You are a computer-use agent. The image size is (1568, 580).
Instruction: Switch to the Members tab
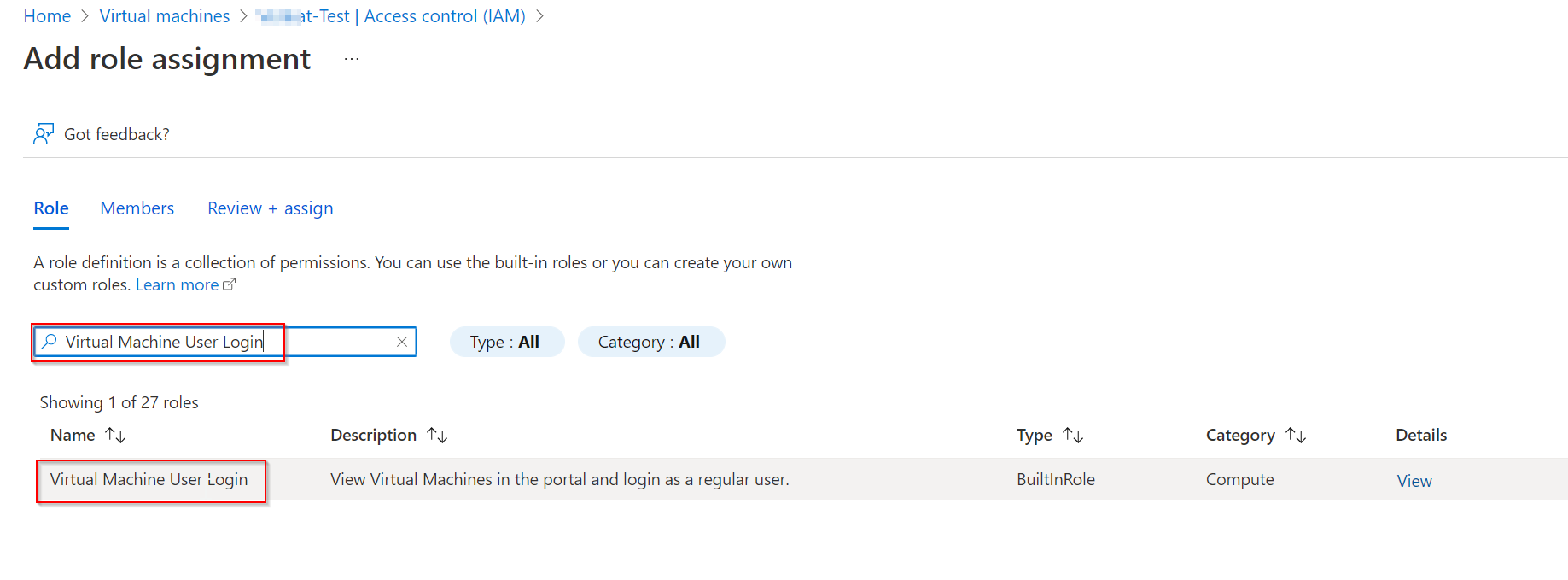[x=137, y=208]
